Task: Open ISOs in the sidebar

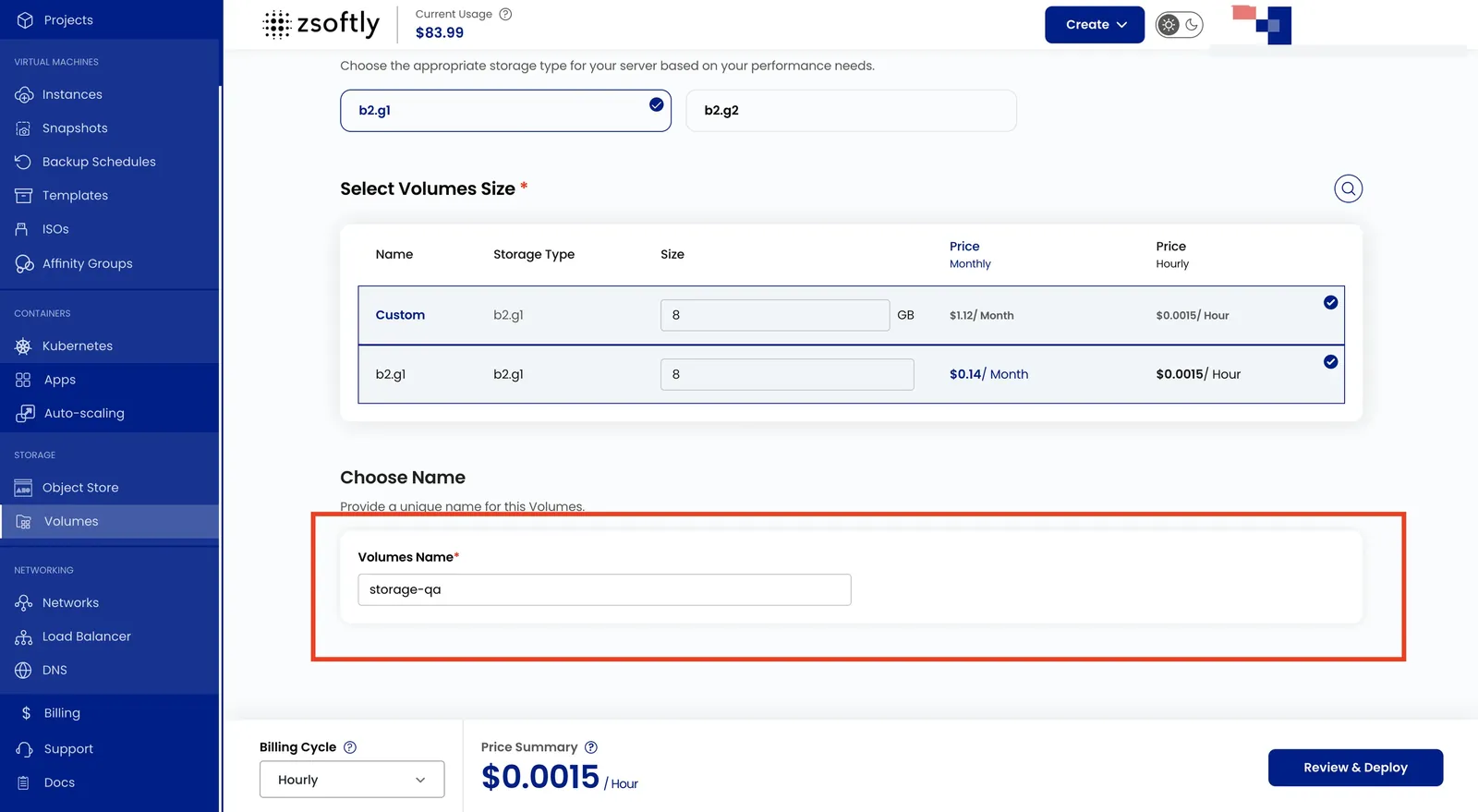Action: (55, 229)
